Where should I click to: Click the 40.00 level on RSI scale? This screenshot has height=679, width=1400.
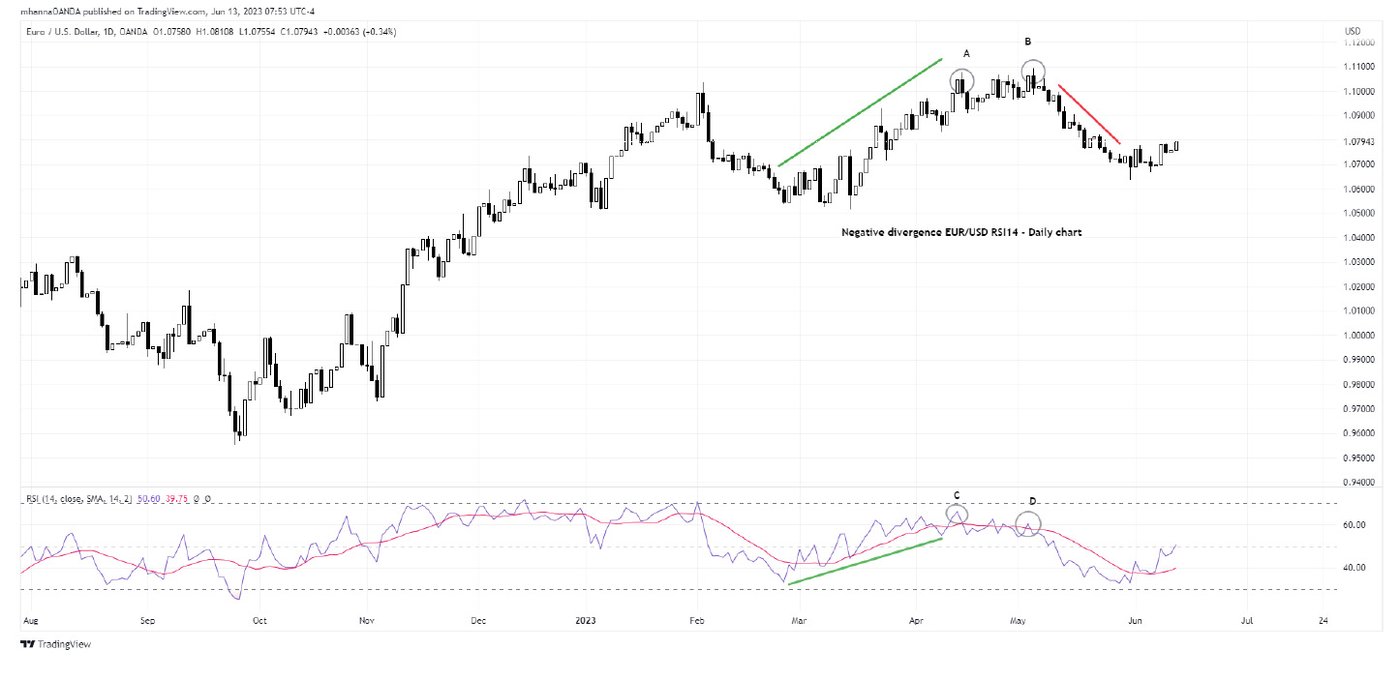pyautogui.click(x=1353, y=568)
